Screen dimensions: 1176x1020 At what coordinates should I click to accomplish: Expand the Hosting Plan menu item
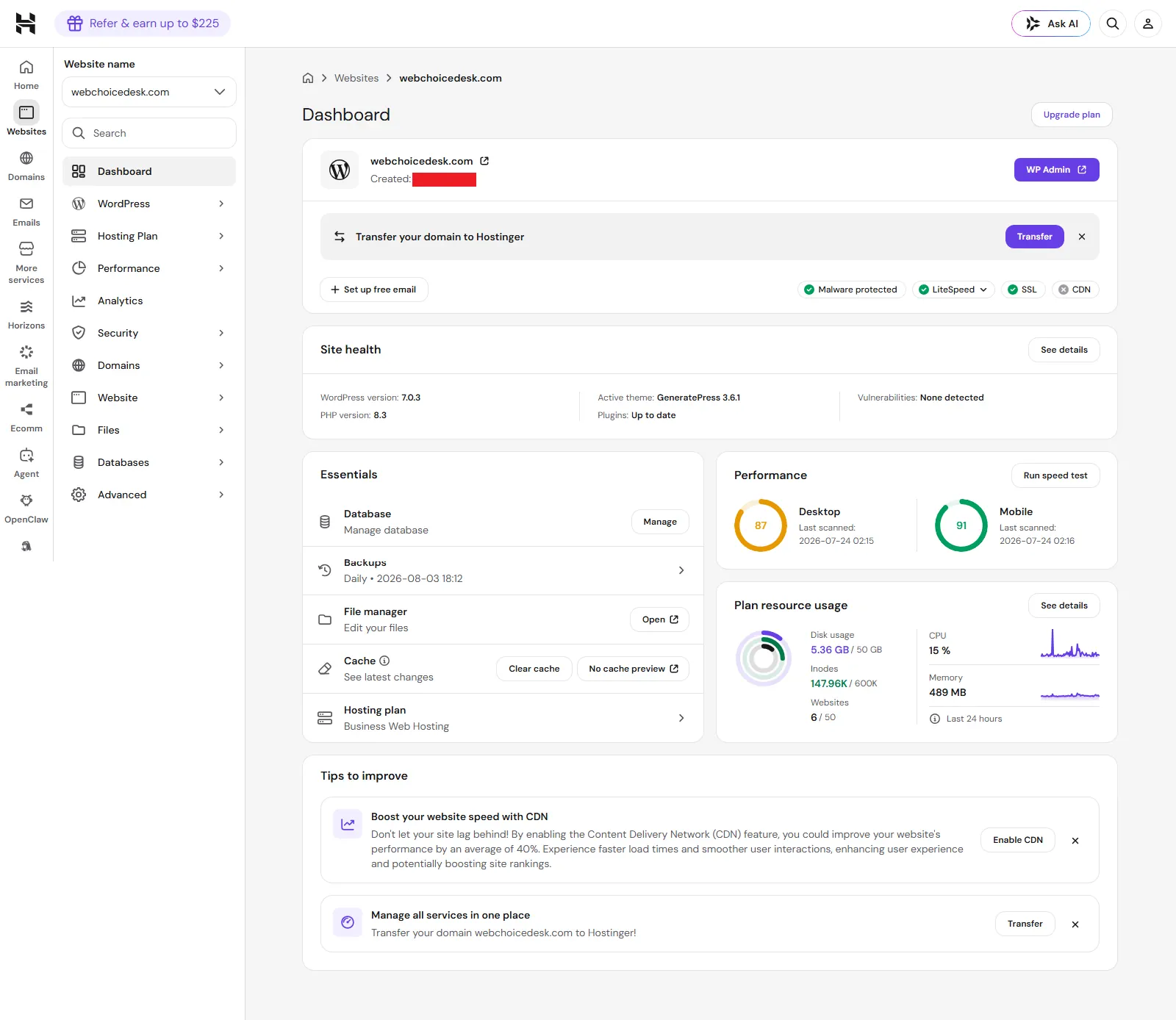[x=149, y=236]
